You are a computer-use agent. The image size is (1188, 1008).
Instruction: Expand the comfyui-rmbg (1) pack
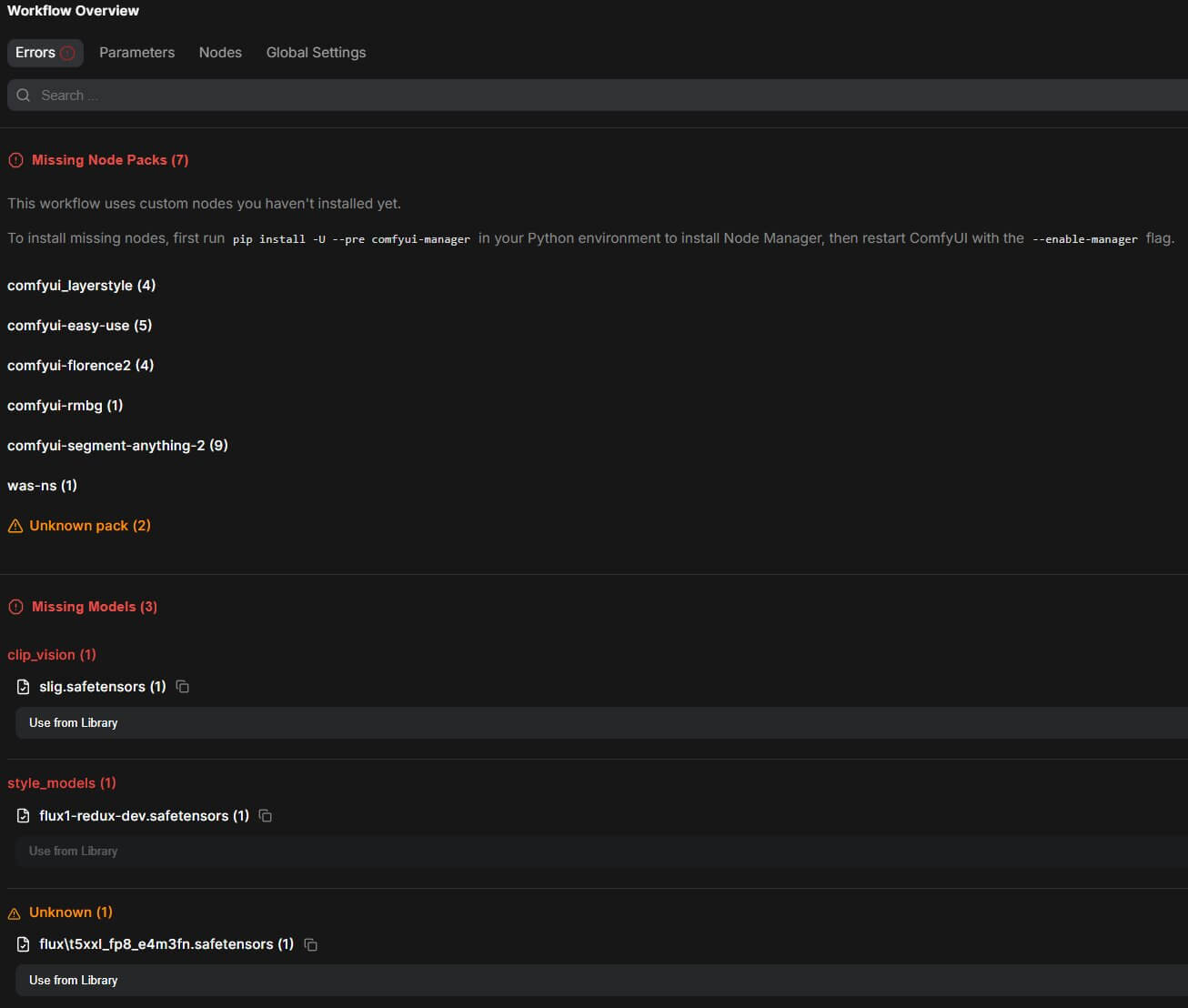coord(65,406)
